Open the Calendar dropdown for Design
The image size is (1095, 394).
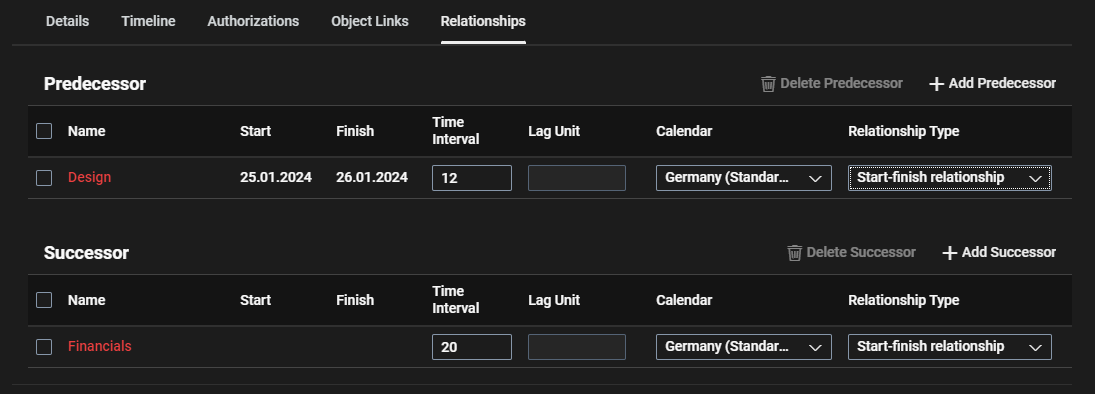pyautogui.click(x=744, y=178)
